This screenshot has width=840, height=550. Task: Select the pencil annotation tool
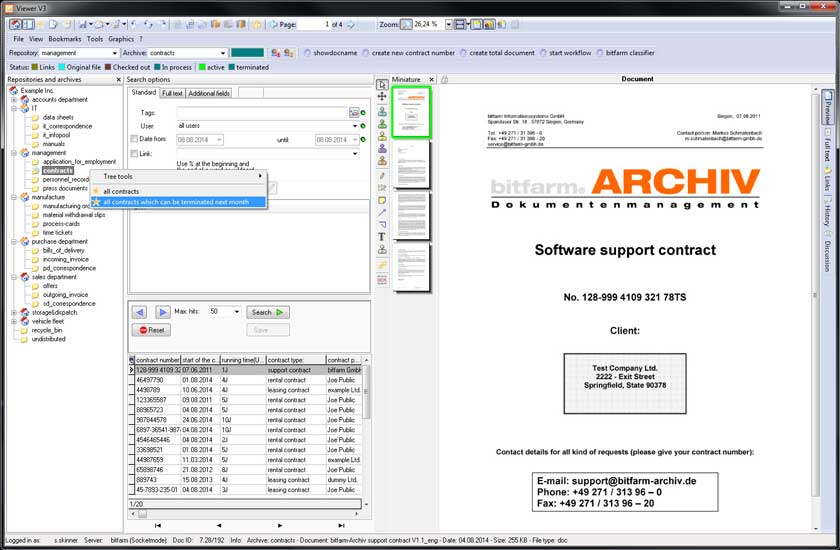(x=382, y=175)
